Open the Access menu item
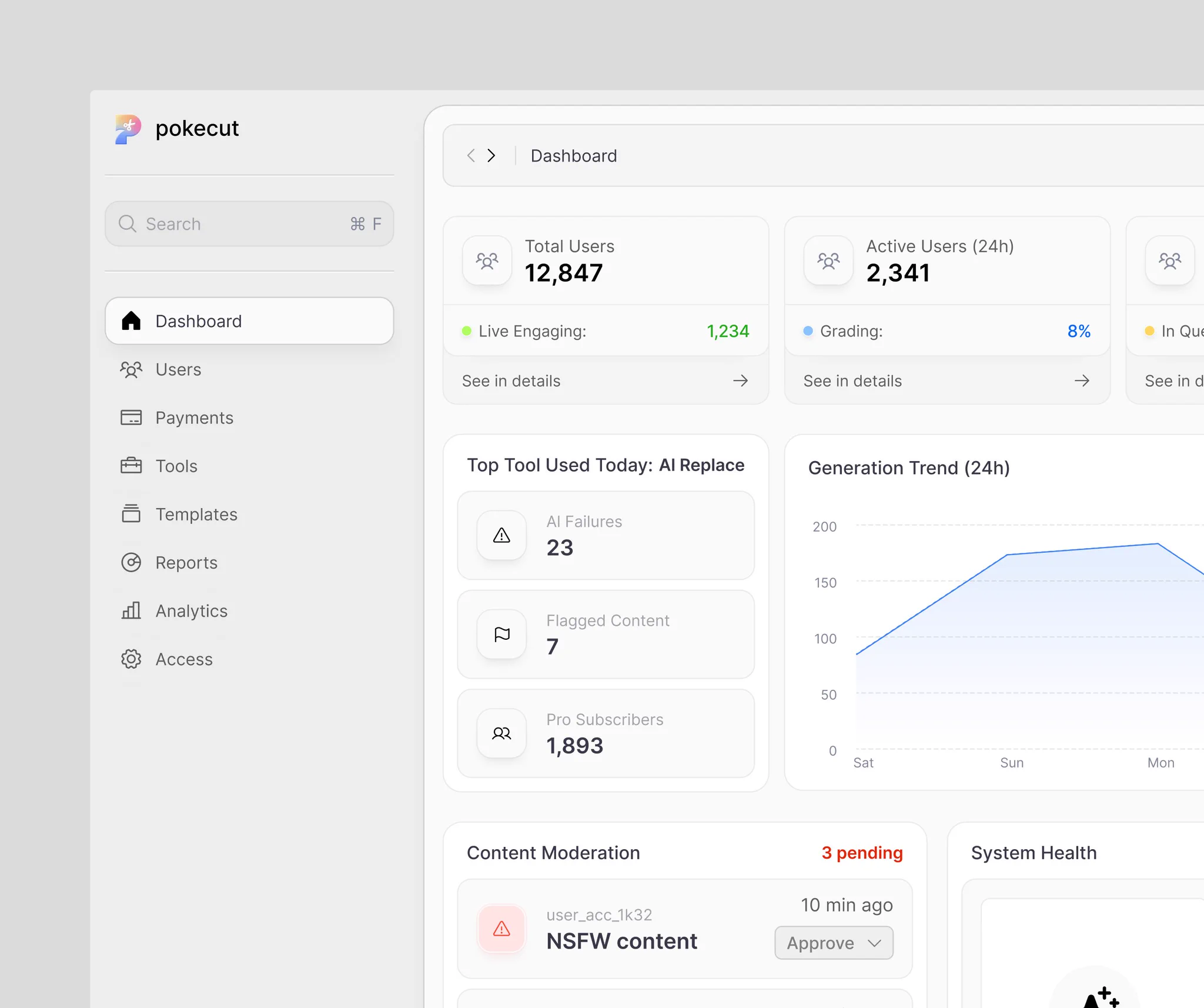This screenshot has height=1008, width=1204. click(249, 659)
